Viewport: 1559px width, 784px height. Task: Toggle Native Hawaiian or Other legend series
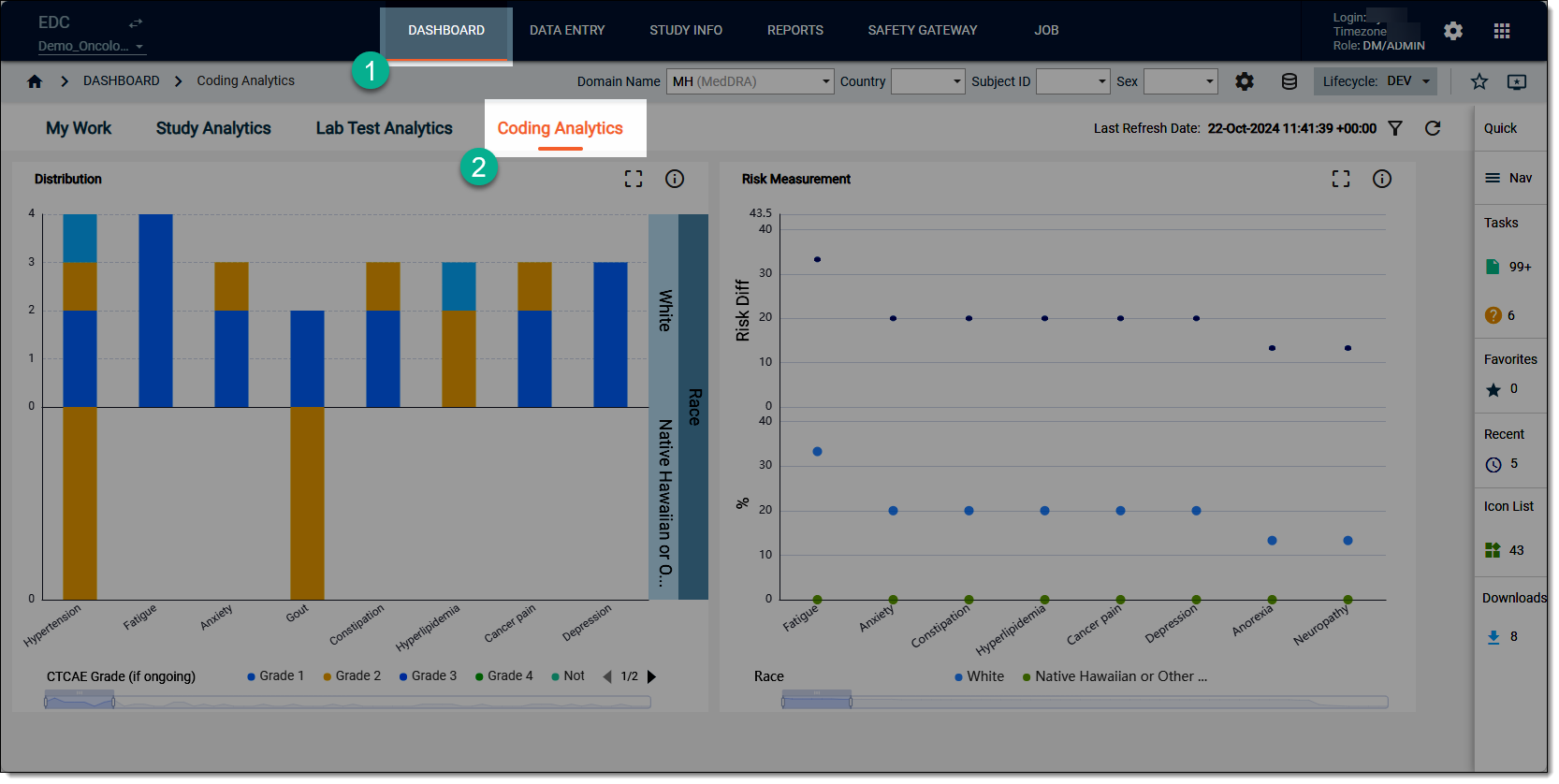1115,676
